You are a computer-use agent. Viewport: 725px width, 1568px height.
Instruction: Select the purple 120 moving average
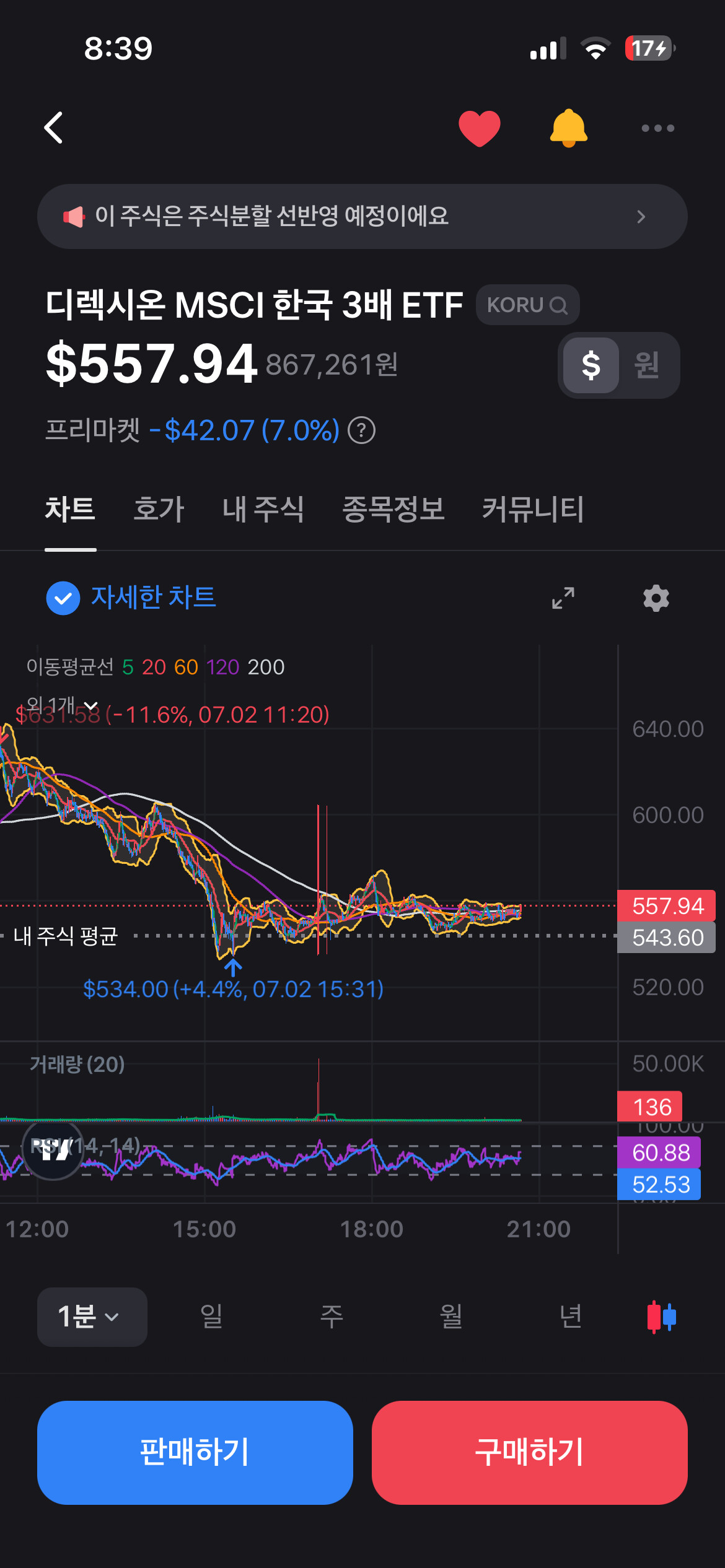223,667
